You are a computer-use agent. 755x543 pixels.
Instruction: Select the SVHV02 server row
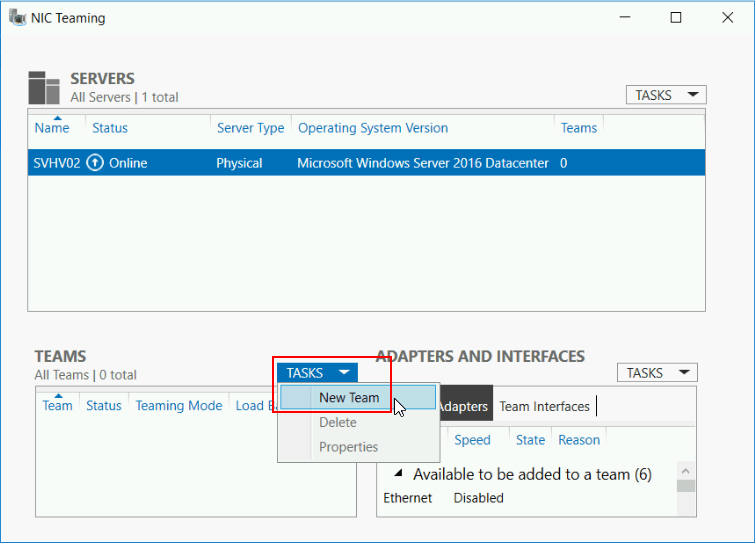coord(366,163)
